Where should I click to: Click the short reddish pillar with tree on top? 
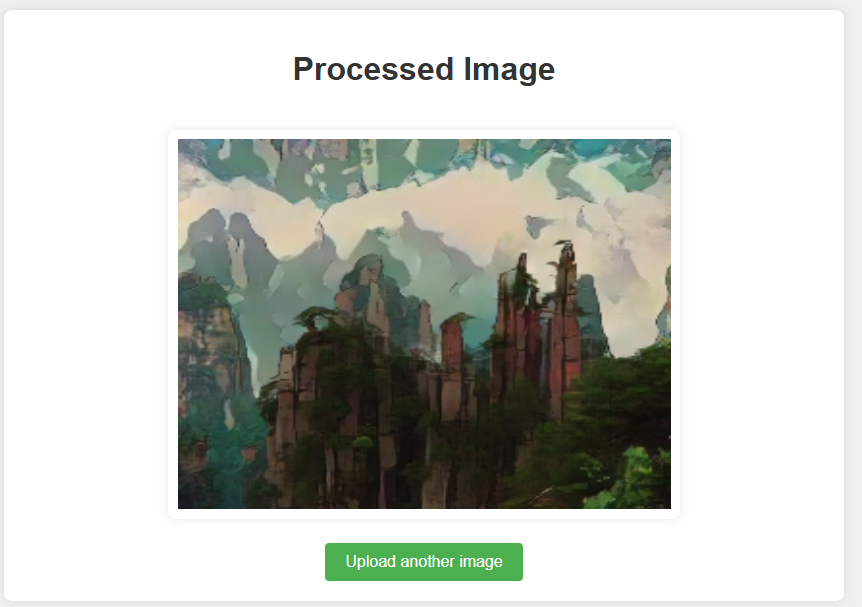pyautogui.click(x=452, y=352)
